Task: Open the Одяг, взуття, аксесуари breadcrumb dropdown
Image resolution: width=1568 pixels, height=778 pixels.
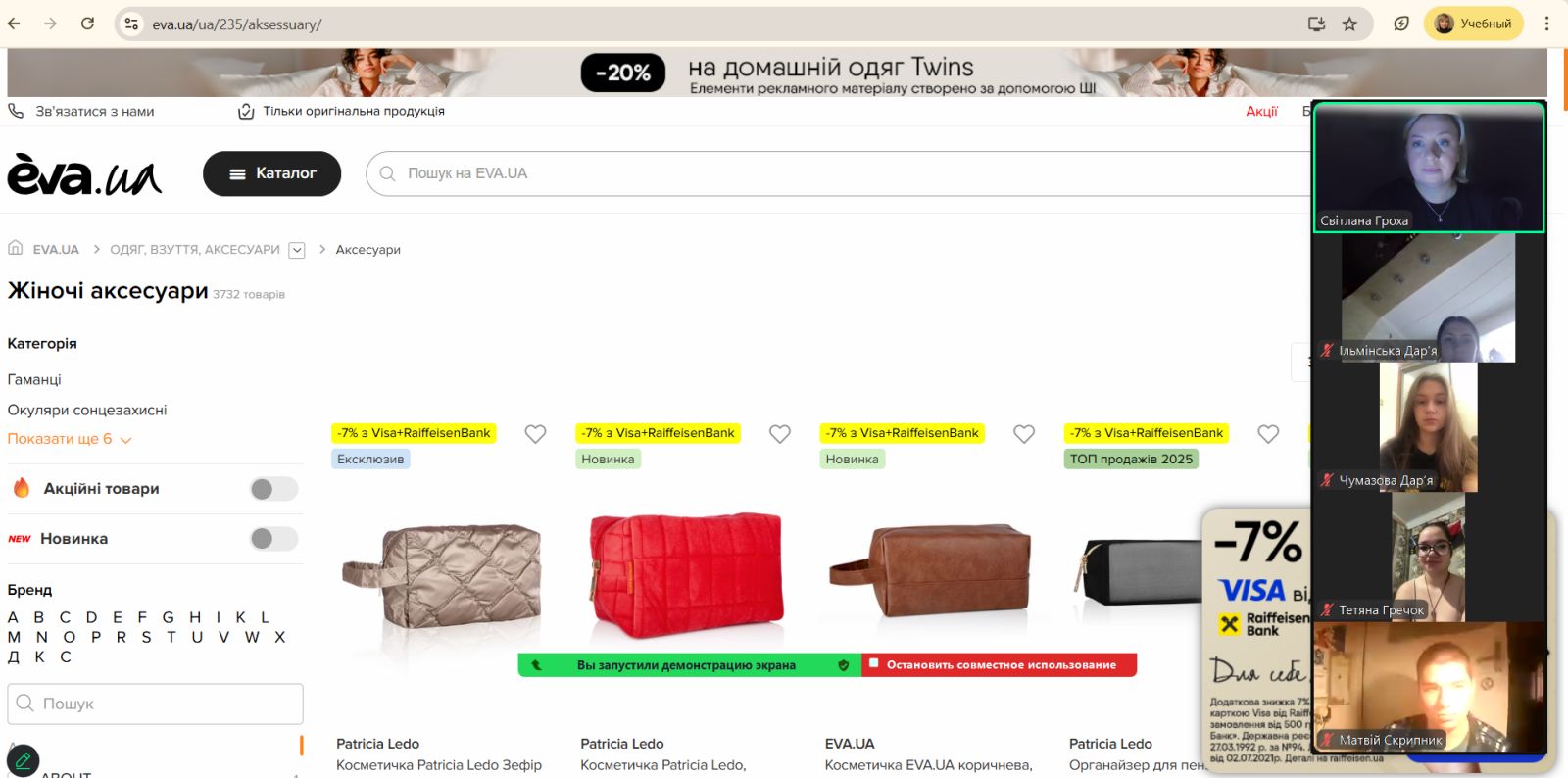Action: coord(297,250)
